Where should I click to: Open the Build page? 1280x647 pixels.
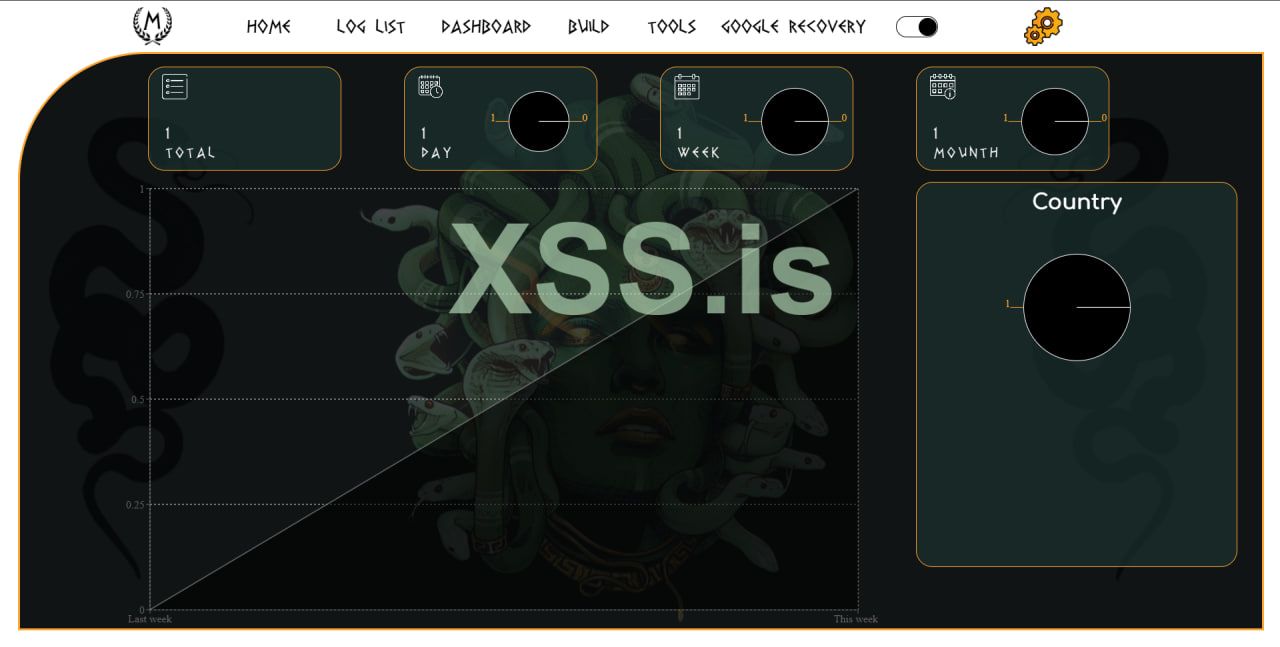(588, 27)
